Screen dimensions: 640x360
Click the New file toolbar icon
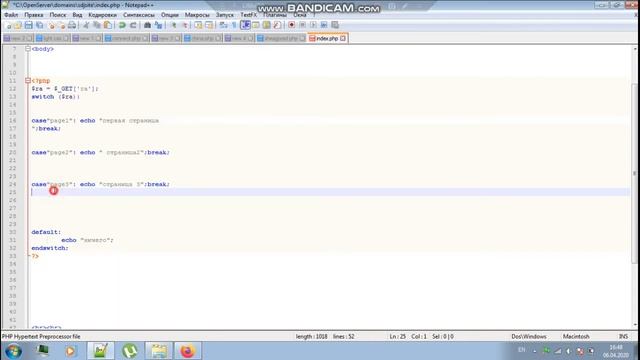click(x=8, y=25)
